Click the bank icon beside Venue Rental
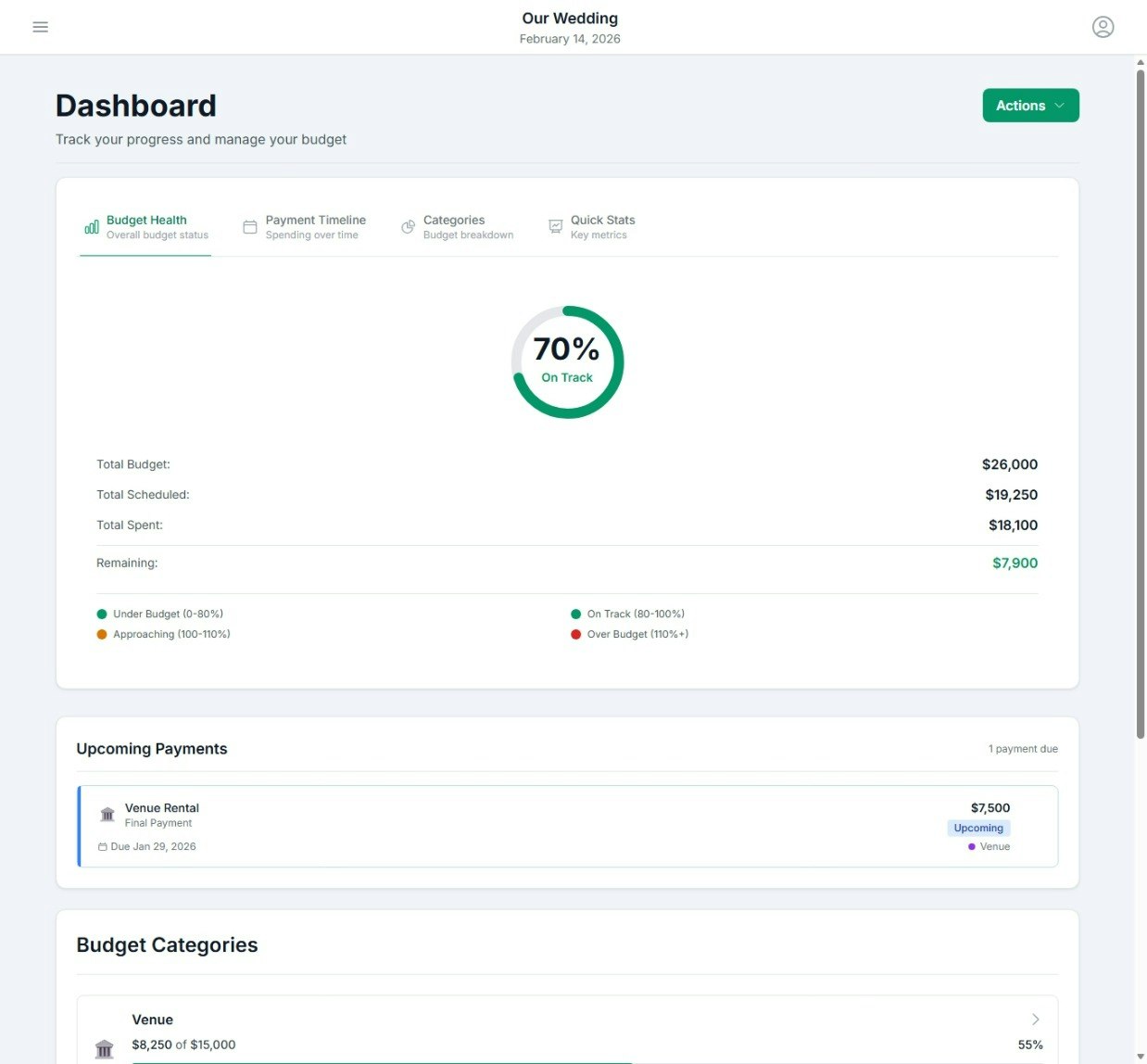1147x1064 pixels. click(x=107, y=814)
